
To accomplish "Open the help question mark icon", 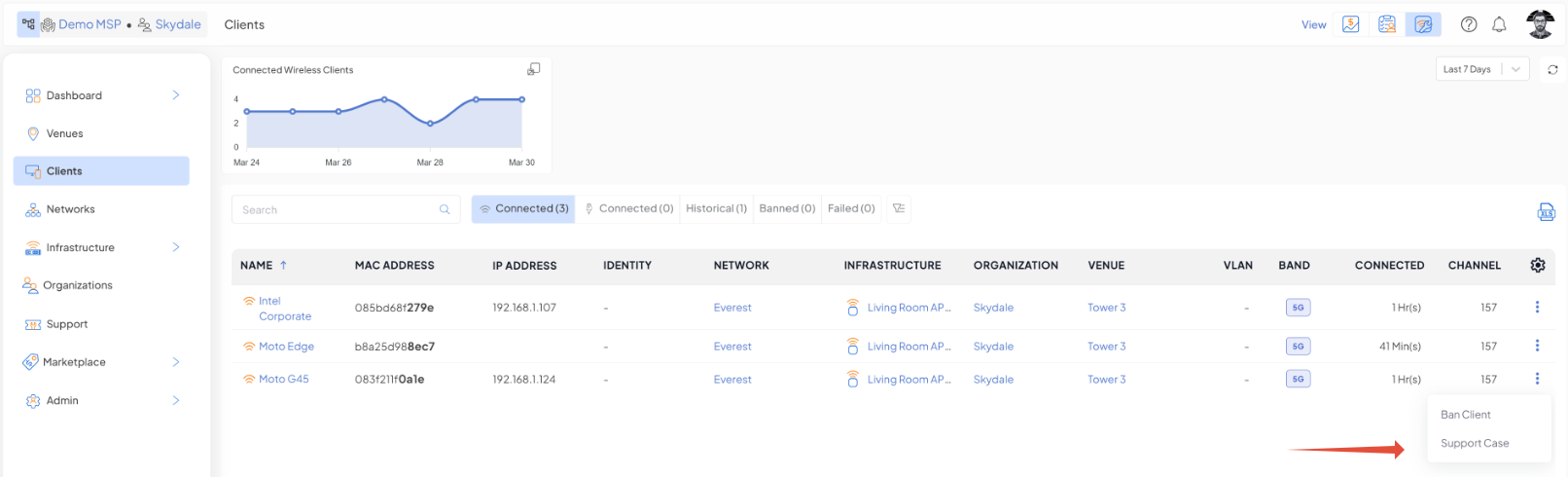I will coord(1469,24).
